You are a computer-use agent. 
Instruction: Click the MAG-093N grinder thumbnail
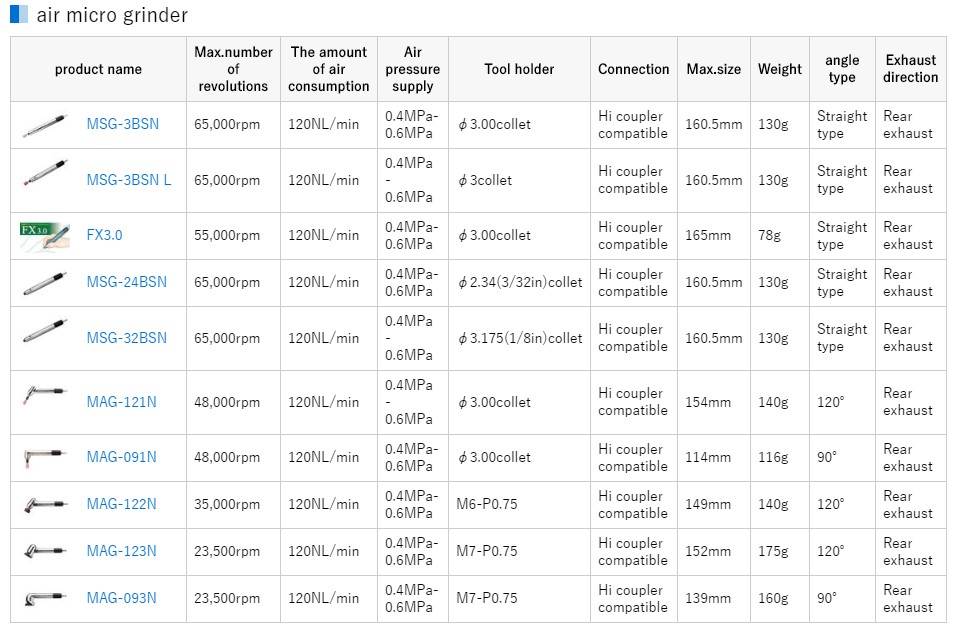coord(45,599)
